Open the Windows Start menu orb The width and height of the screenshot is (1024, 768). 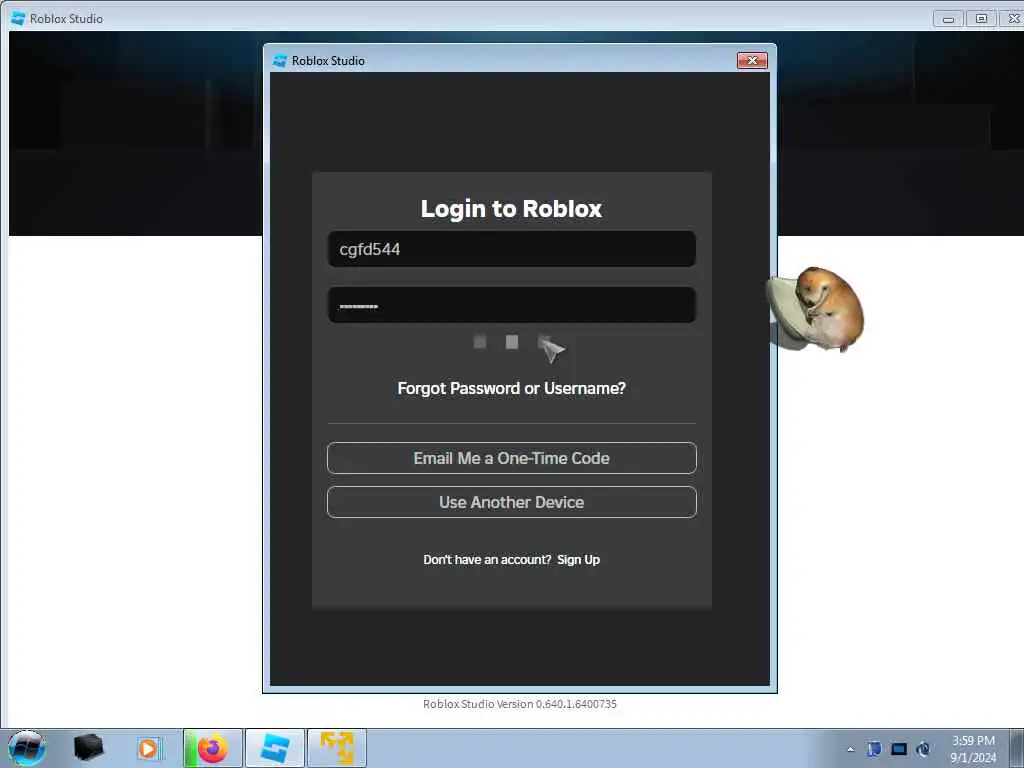[x=26, y=748]
